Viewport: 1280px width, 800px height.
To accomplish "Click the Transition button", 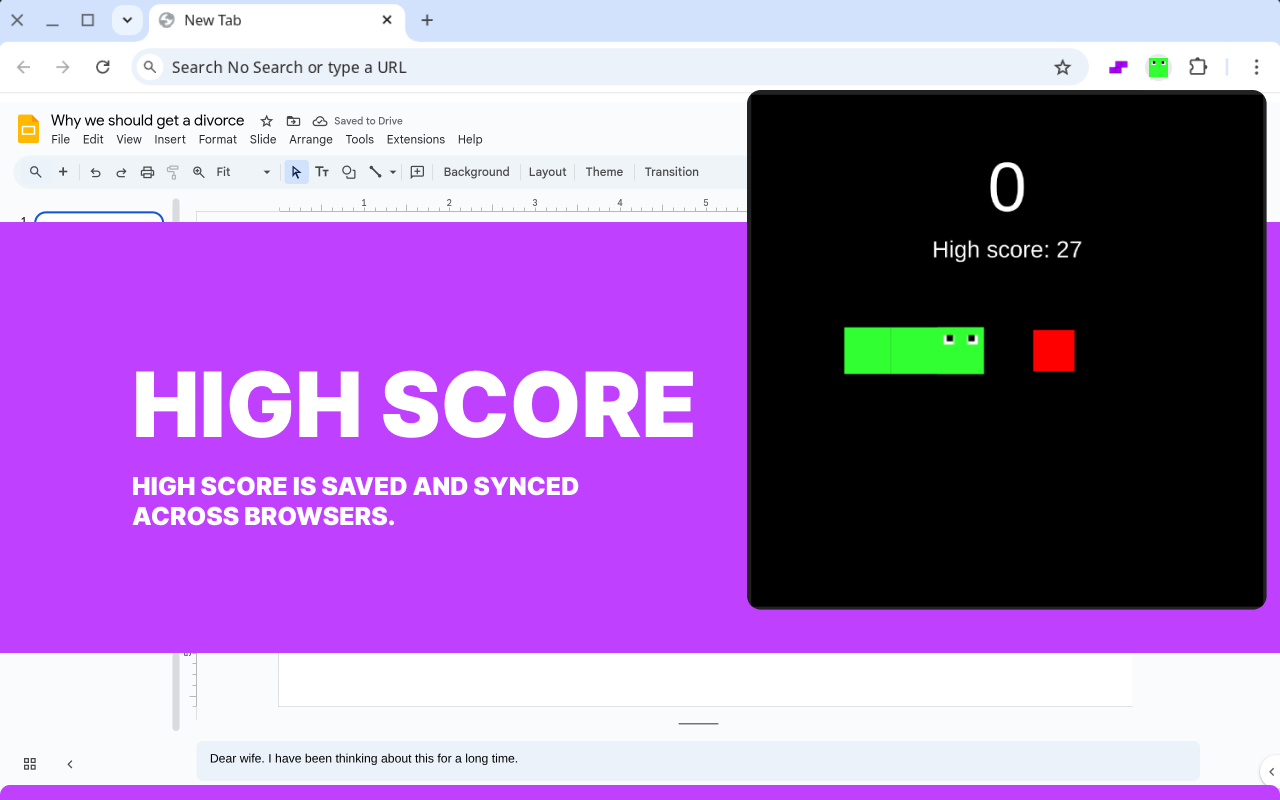I will pos(672,172).
